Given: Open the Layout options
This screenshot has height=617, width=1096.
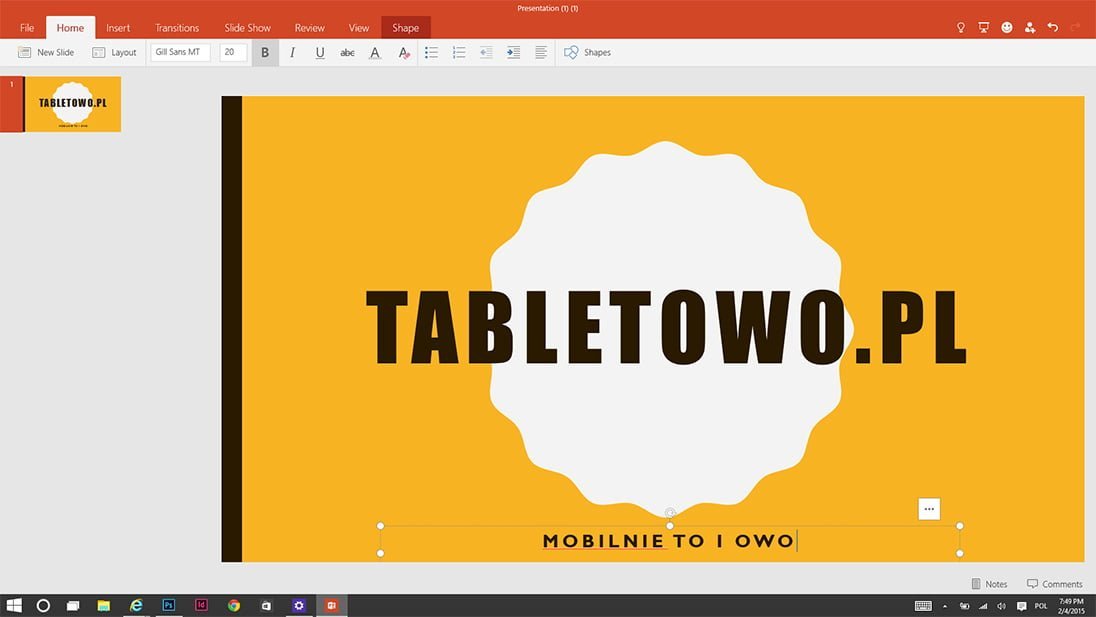Looking at the screenshot, I should [x=114, y=52].
